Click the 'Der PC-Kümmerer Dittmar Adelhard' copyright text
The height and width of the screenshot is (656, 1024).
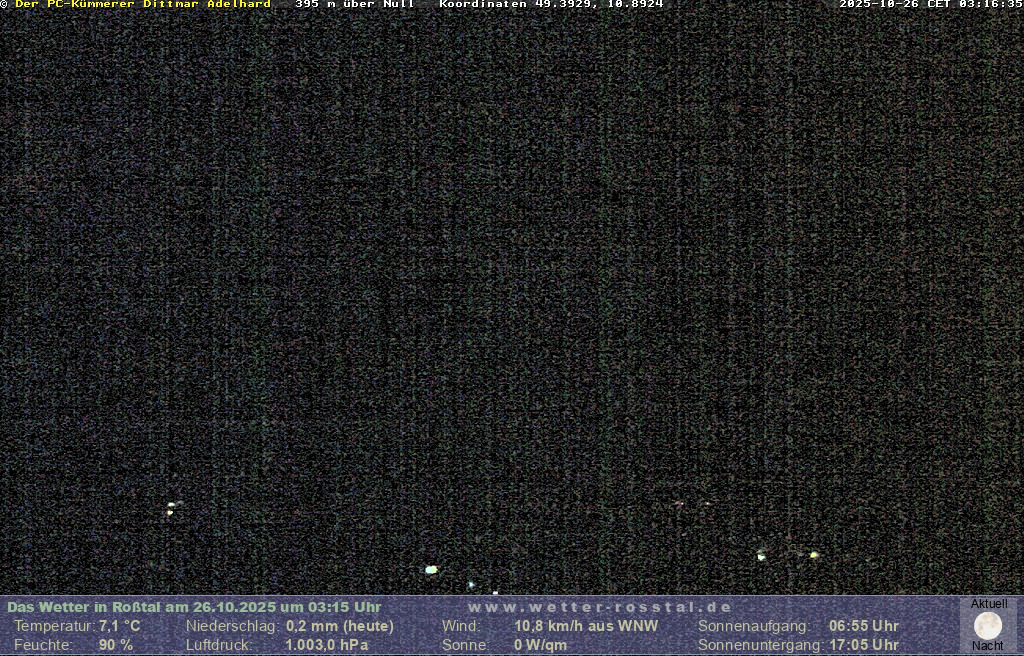142,5
